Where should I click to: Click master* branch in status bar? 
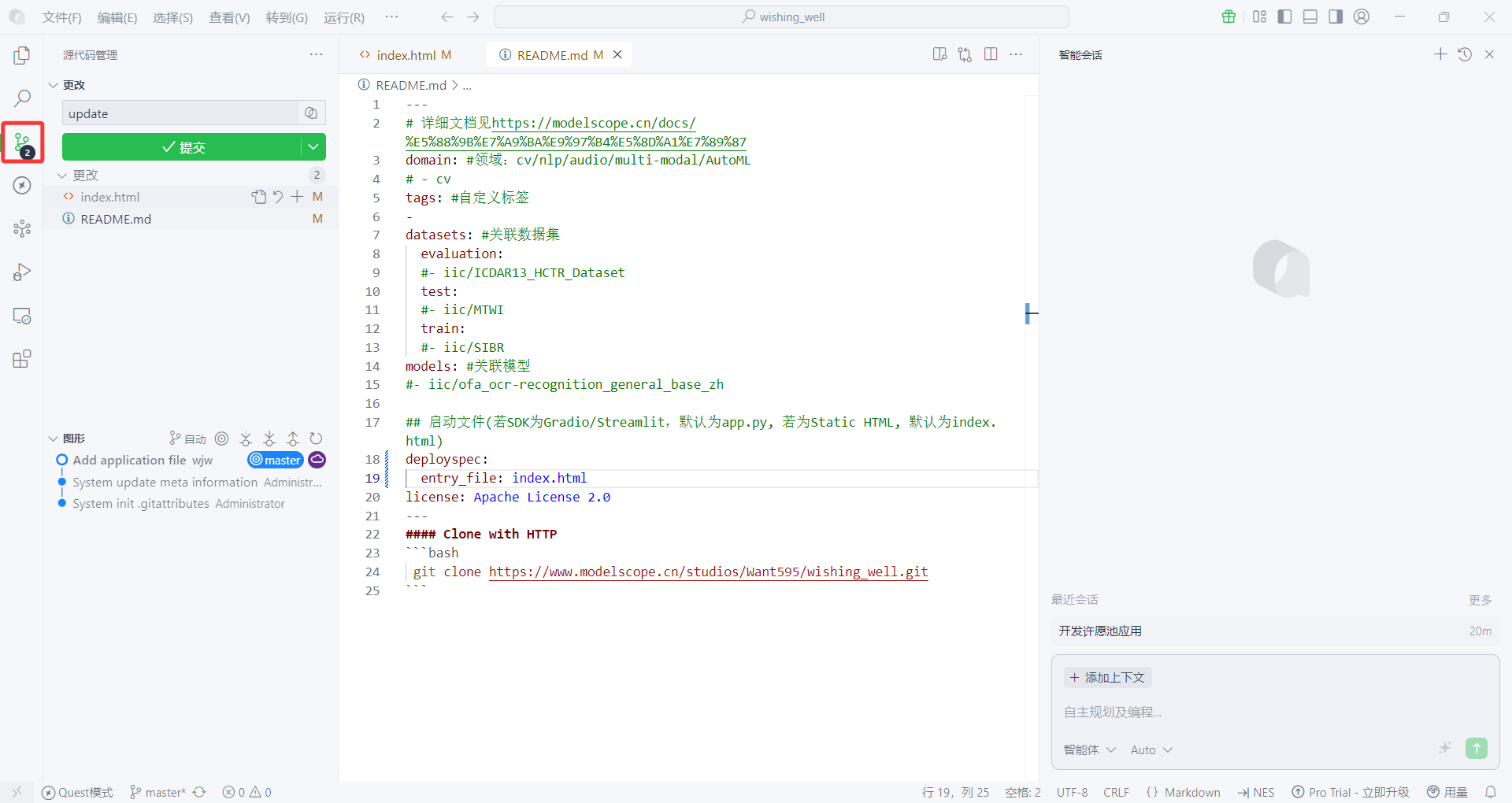[158, 793]
